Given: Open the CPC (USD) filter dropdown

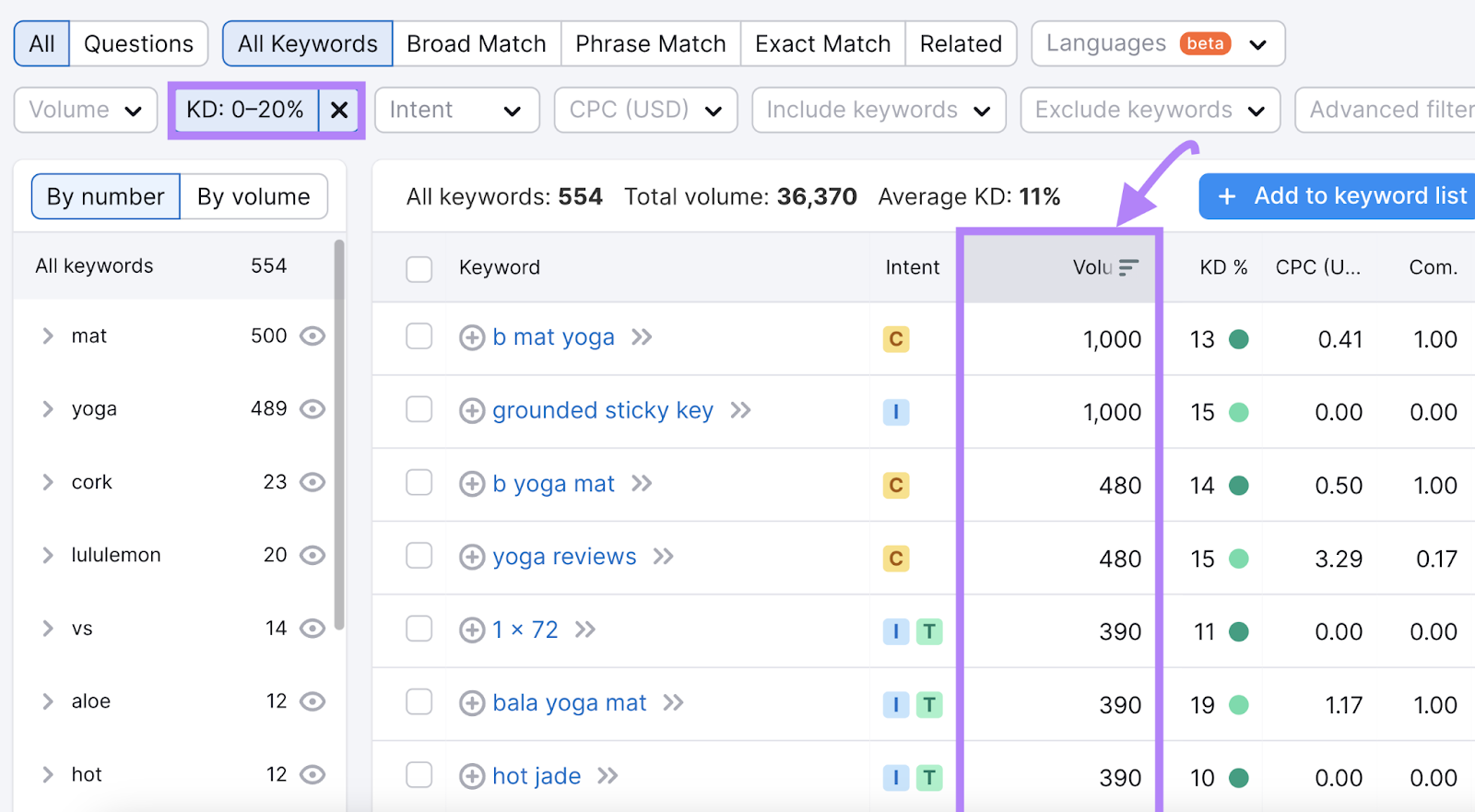Looking at the screenshot, I should (x=645, y=111).
